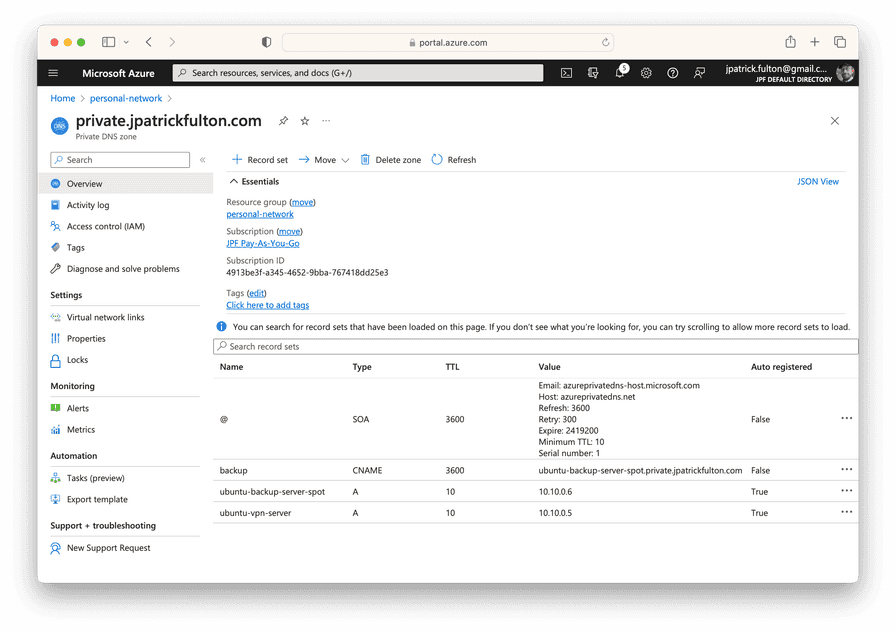
Task: Open ellipsis menu for ubuntu-backup-server-spot record
Action: (x=846, y=490)
